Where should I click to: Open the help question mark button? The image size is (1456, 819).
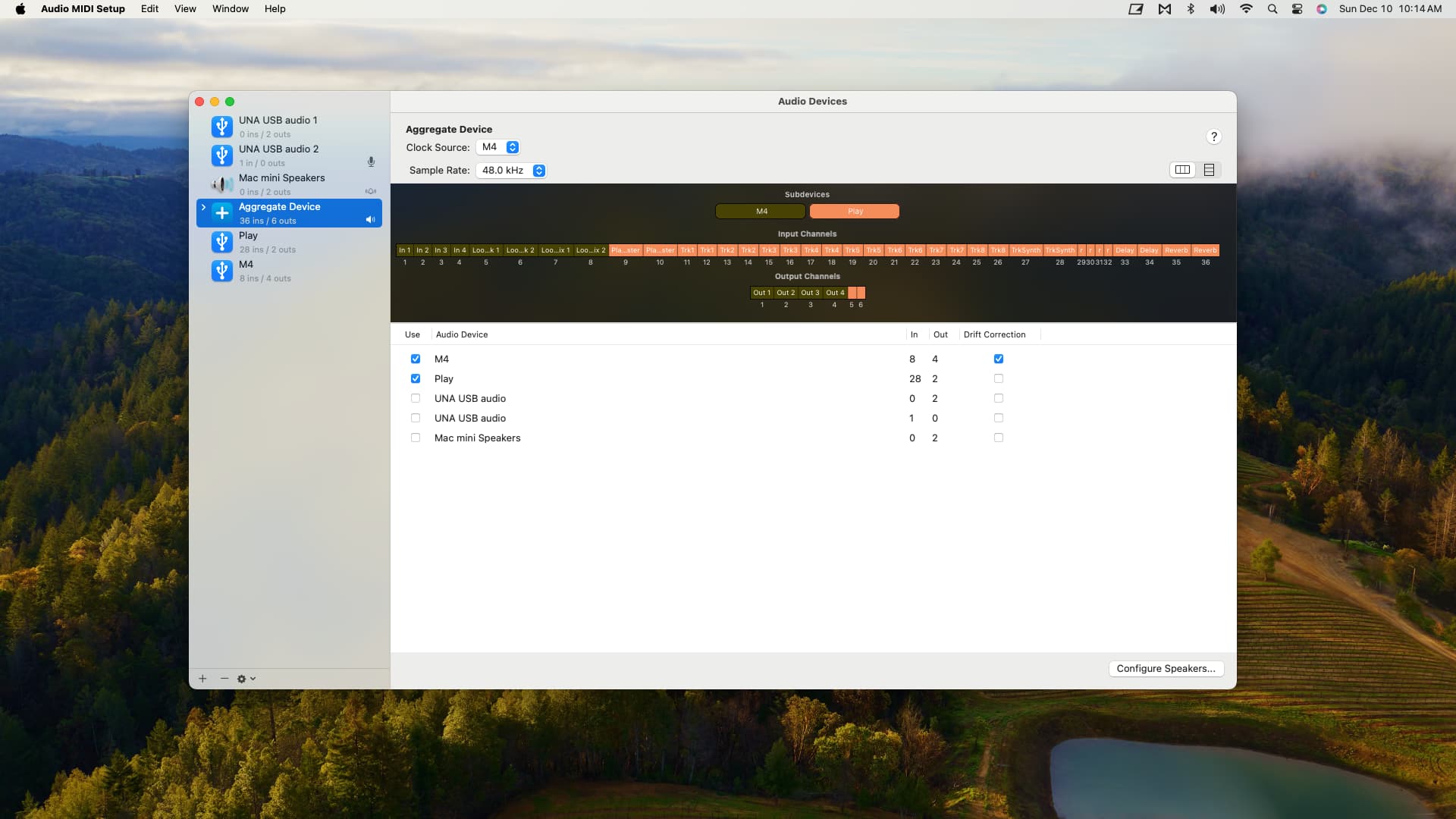[1214, 136]
